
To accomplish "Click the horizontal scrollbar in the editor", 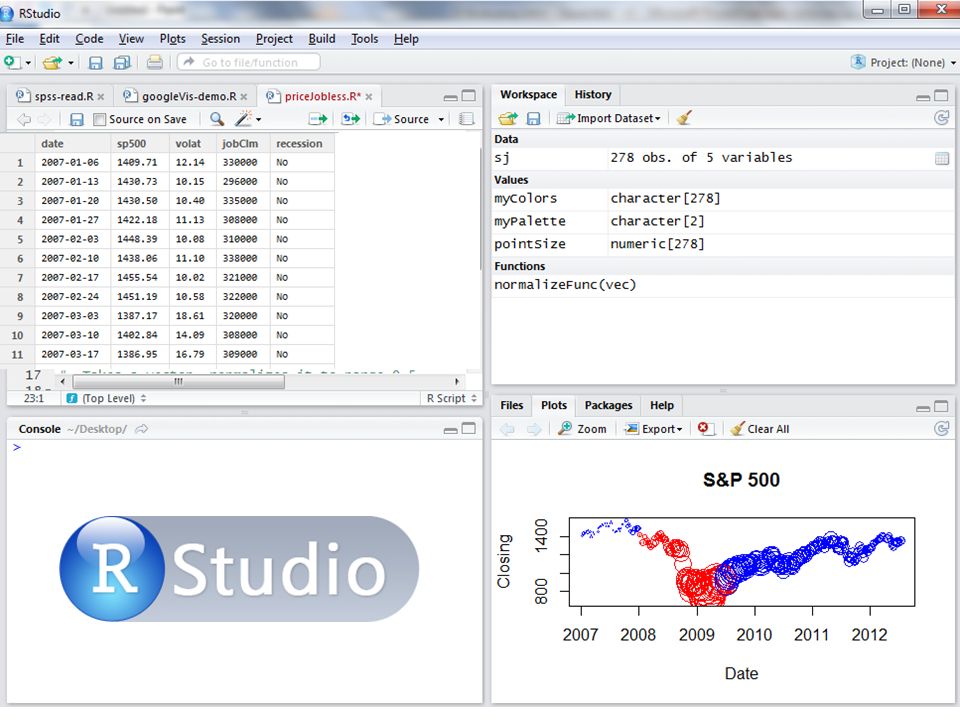I will (x=178, y=381).
